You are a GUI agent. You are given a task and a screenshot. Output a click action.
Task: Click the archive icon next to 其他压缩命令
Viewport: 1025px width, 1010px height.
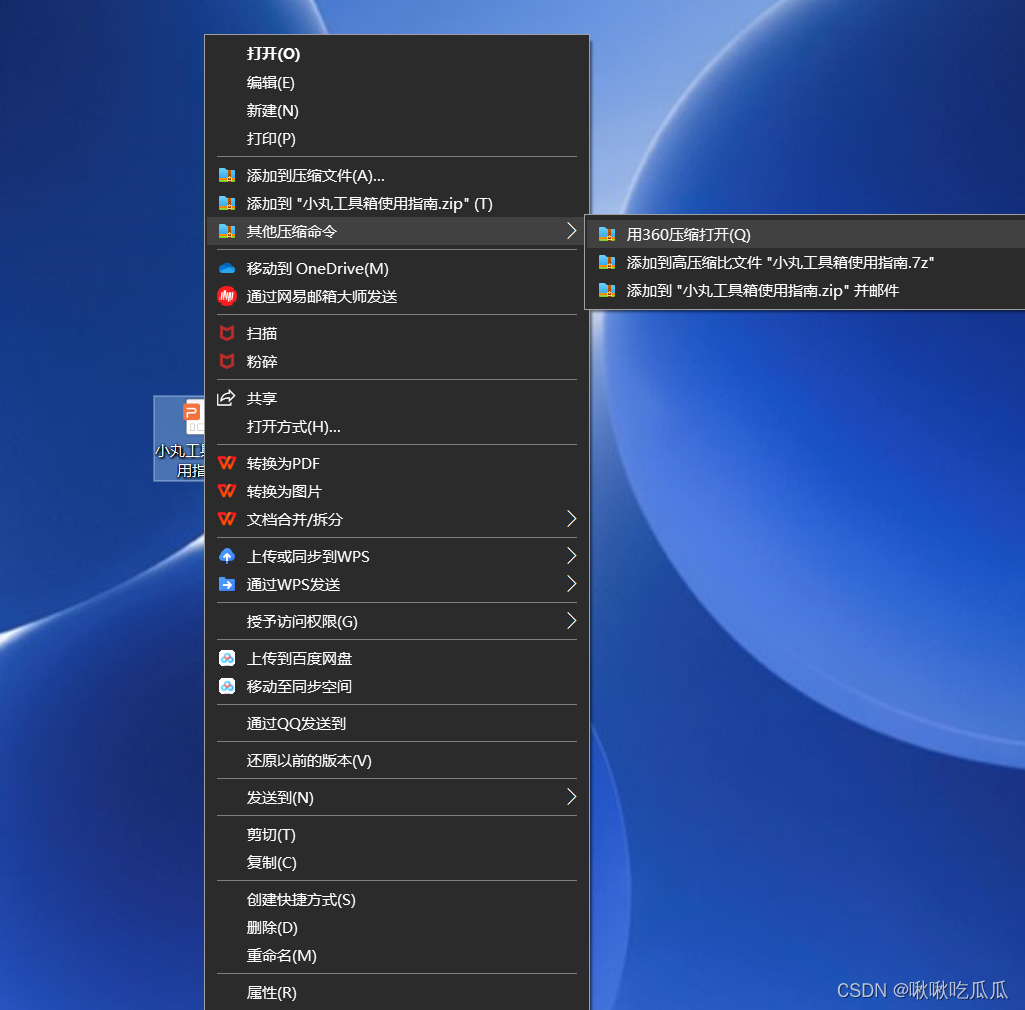coord(227,231)
